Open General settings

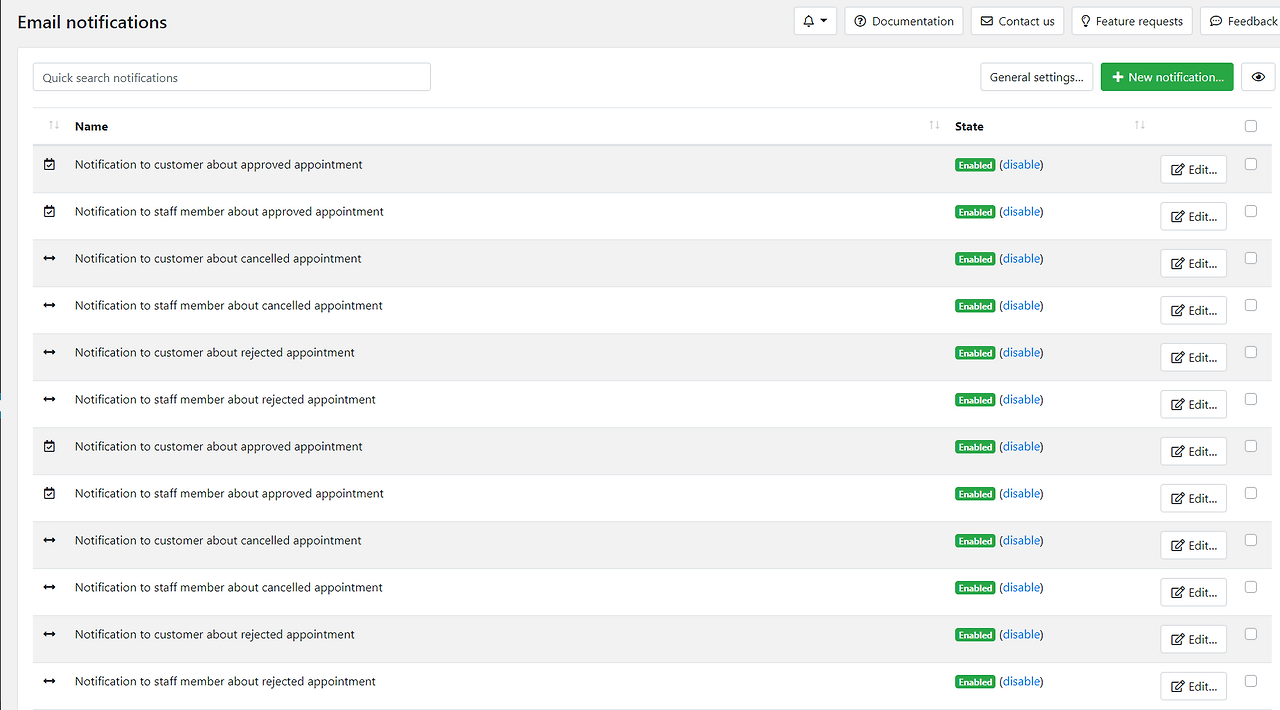pos(1036,77)
